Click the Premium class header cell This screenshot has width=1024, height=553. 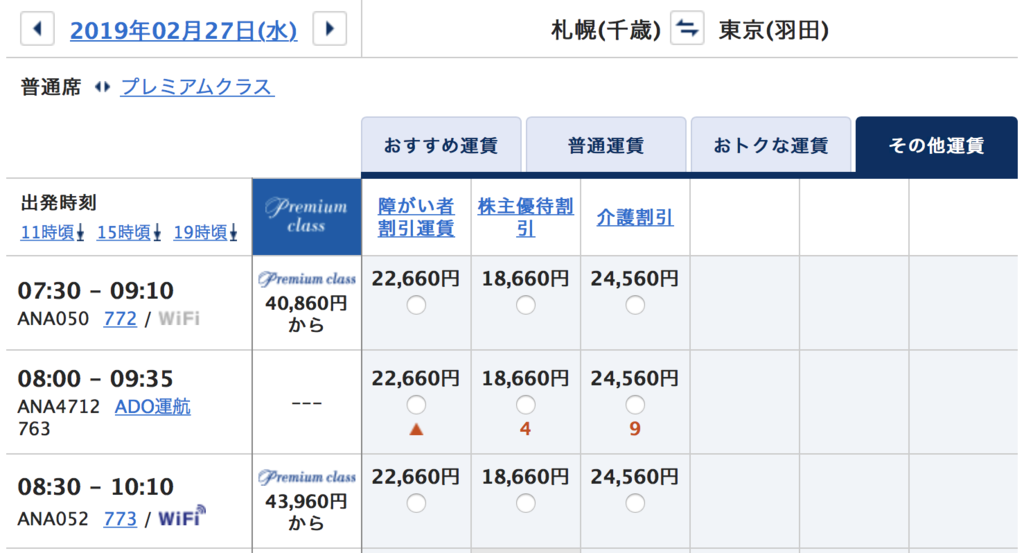[x=307, y=217]
